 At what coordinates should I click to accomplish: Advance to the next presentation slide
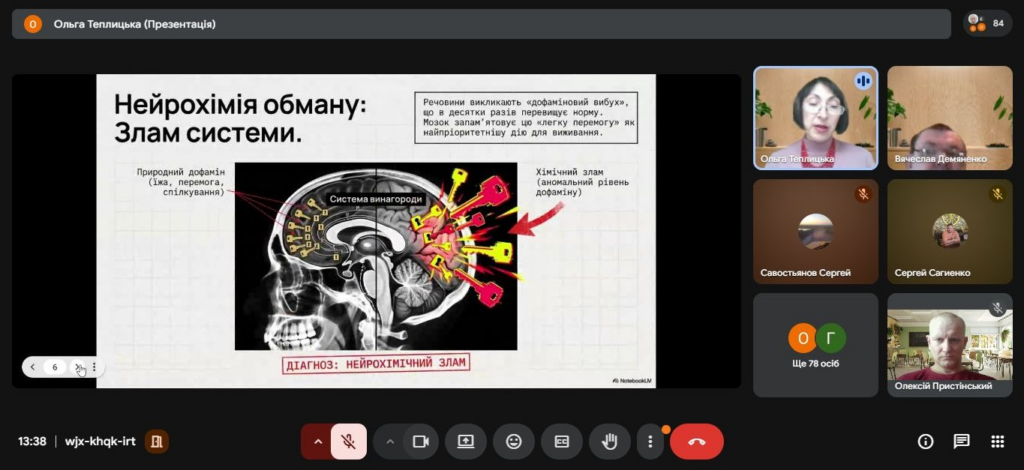coord(78,367)
